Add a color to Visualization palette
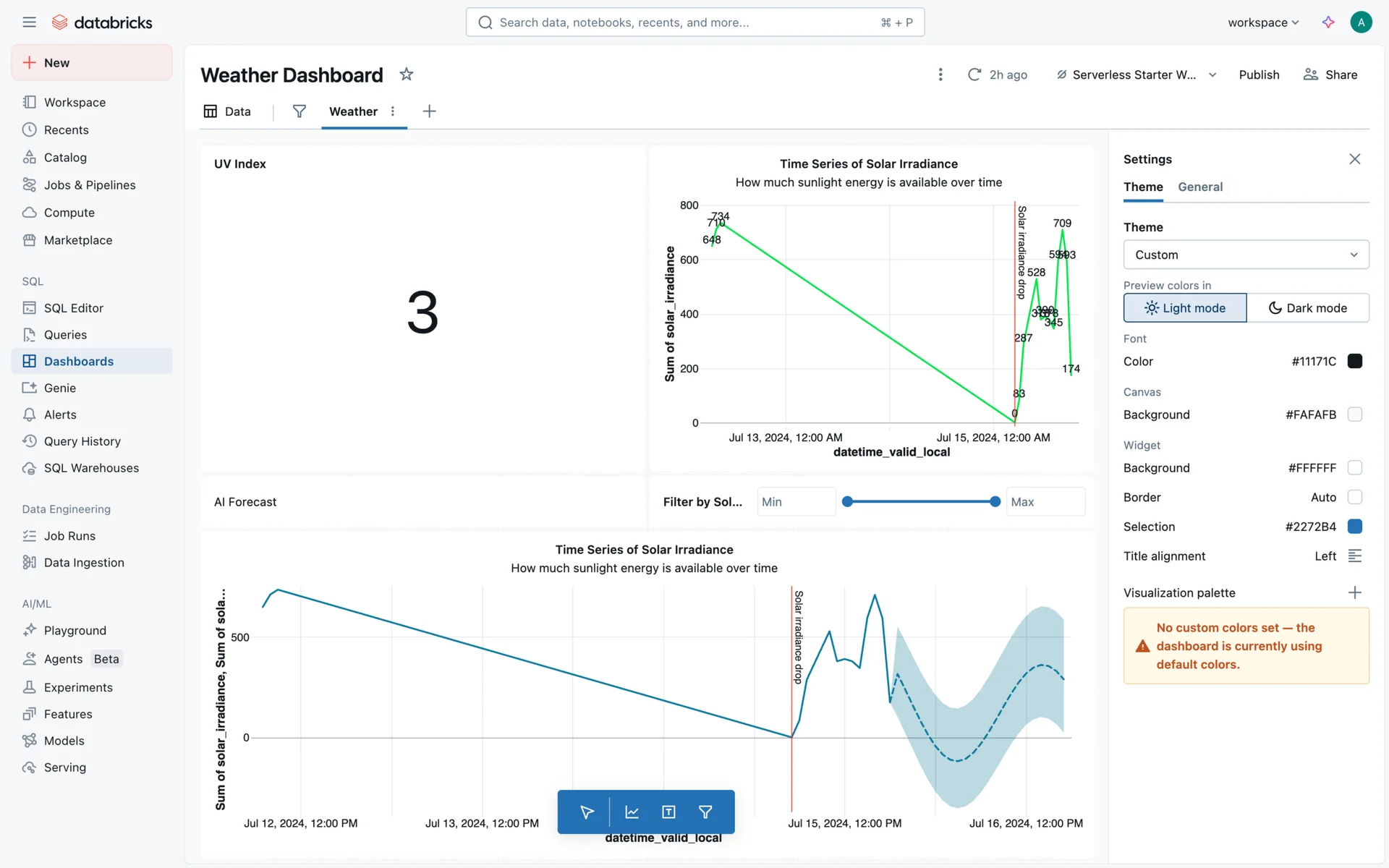Image resolution: width=1389 pixels, height=868 pixels. pos(1354,592)
